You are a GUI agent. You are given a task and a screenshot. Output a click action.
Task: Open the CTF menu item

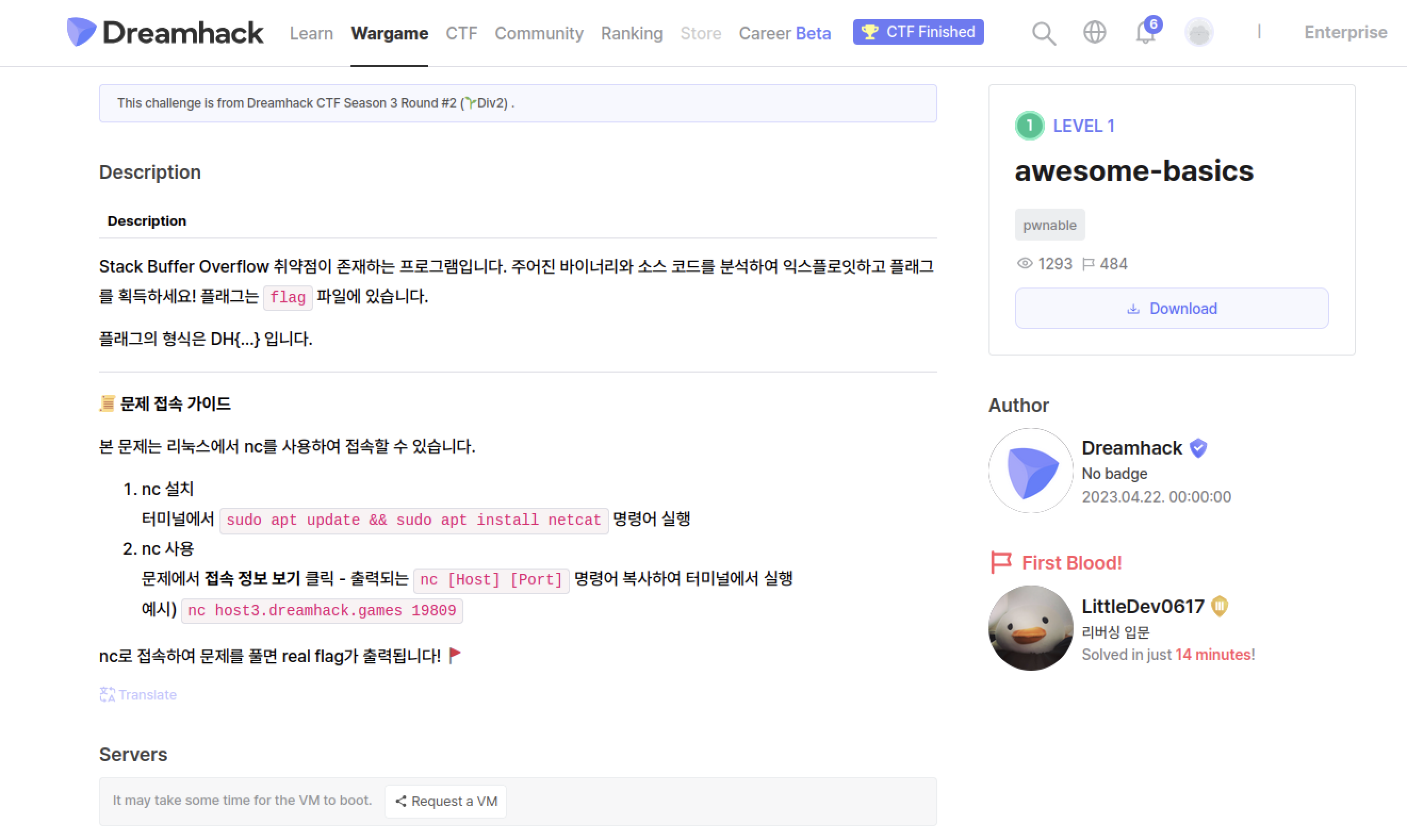[461, 33]
